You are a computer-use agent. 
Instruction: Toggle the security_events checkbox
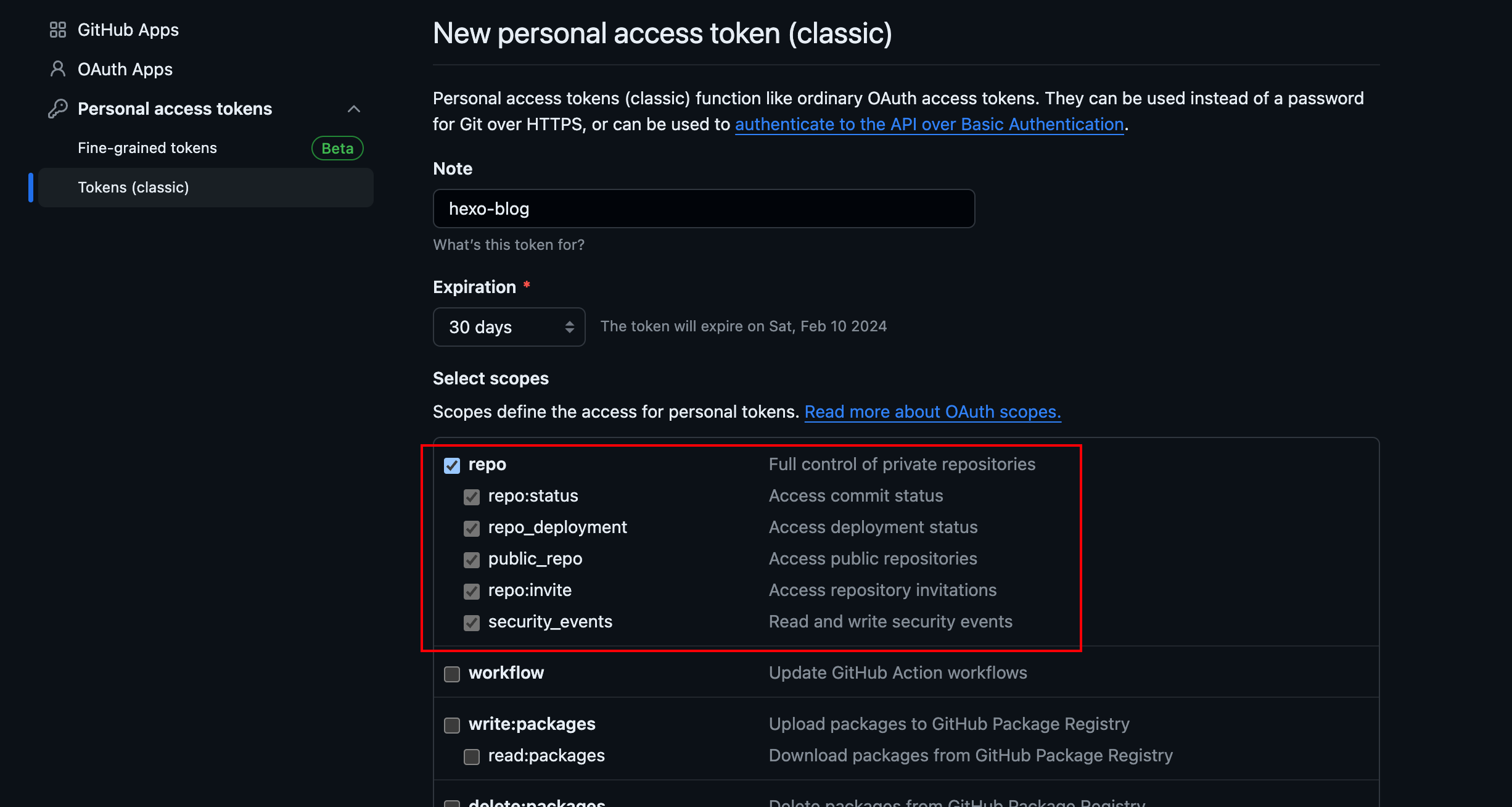pos(472,623)
